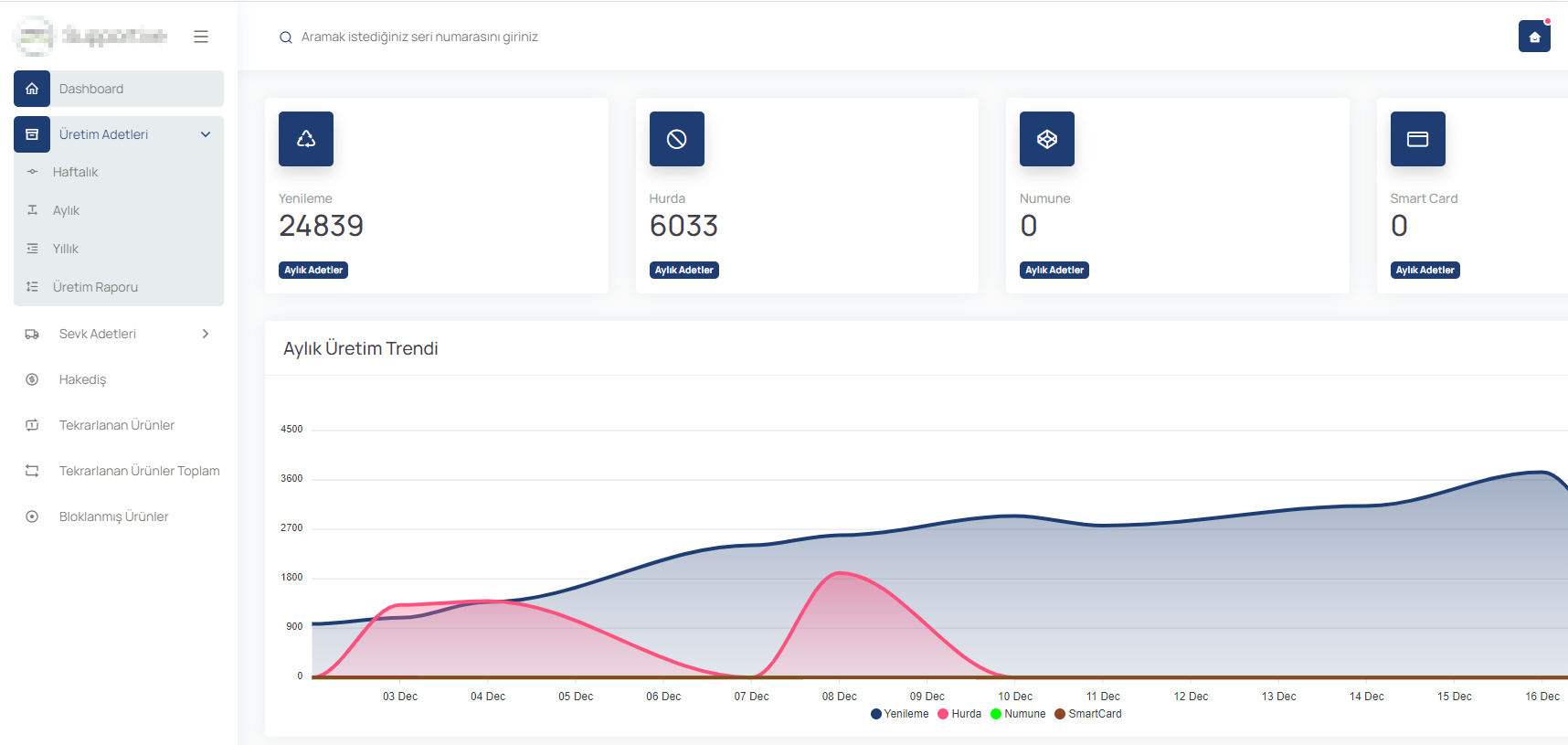The height and width of the screenshot is (745, 1568).
Task: Click the Hurda ban icon
Action: [x=677, y=139]
